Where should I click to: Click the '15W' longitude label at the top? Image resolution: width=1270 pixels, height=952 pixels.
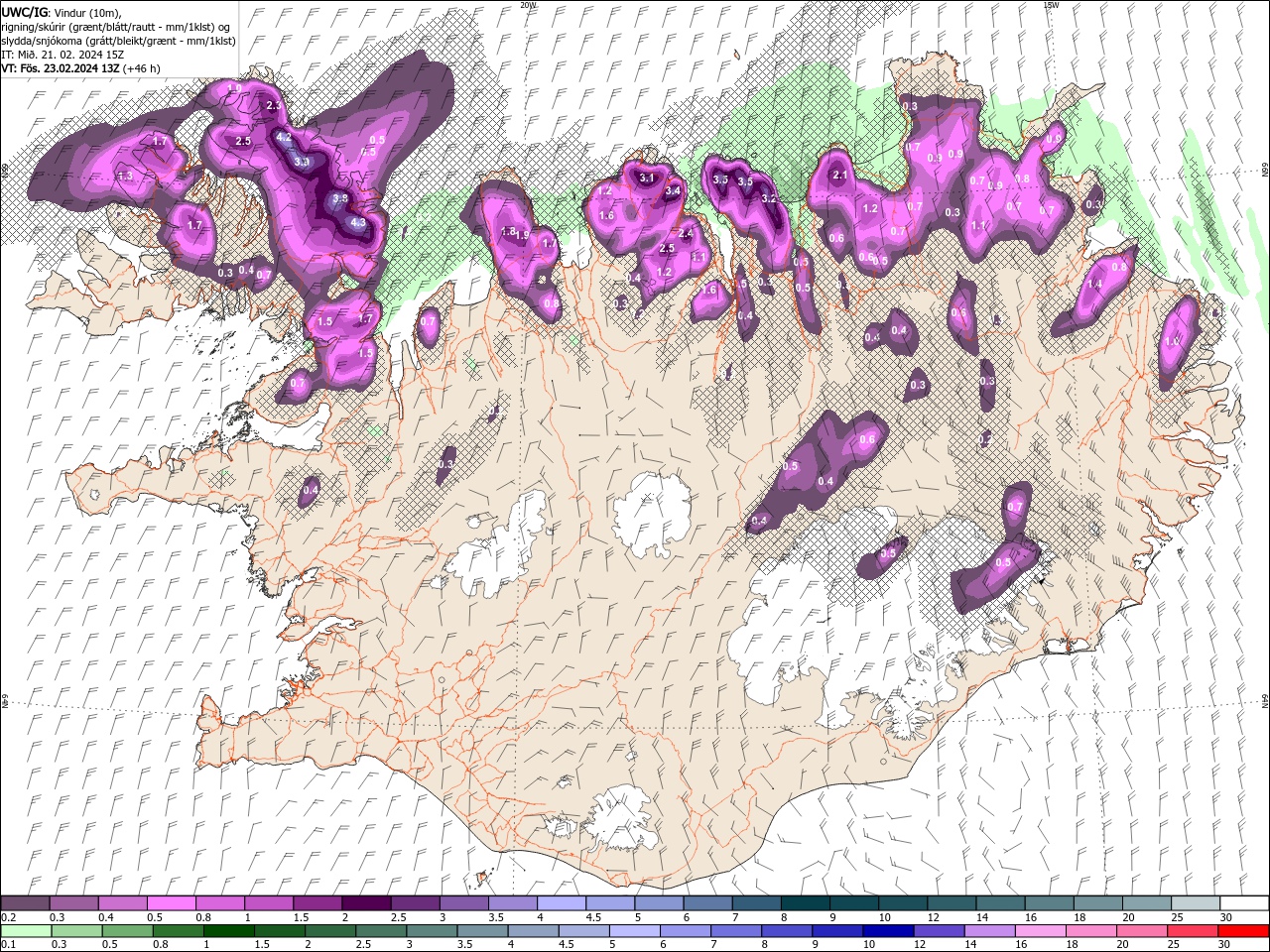(1052, 5)
